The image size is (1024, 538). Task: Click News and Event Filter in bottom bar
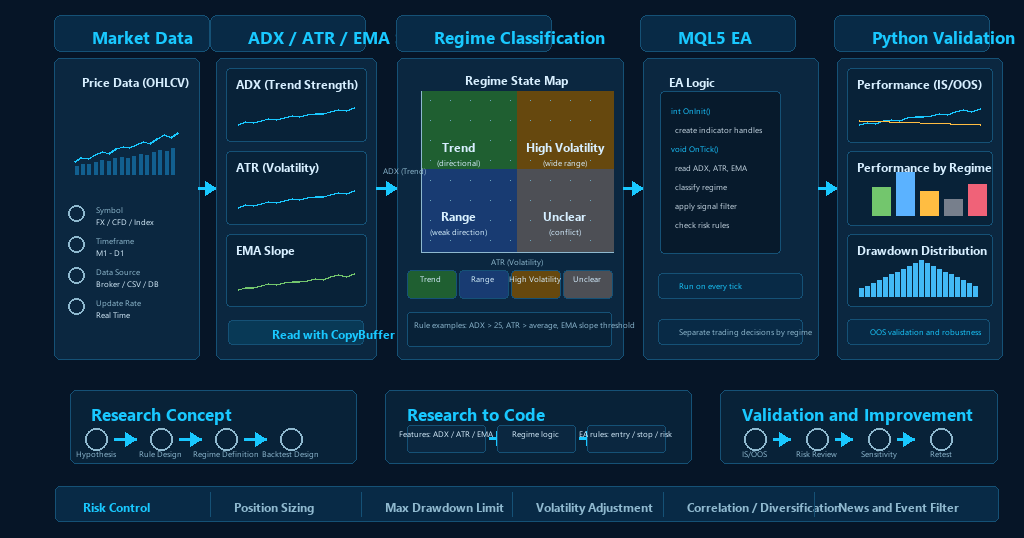tap(899, 507)
